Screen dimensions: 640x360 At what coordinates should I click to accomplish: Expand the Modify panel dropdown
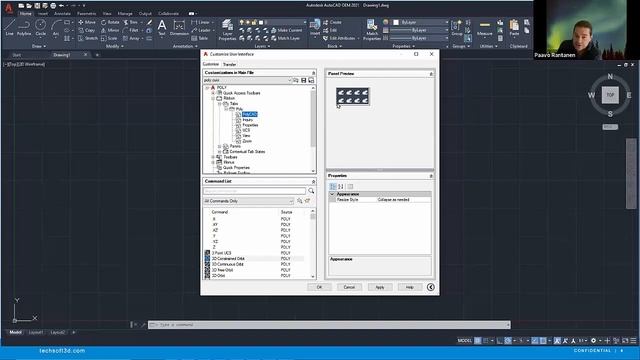pos(115,46)
